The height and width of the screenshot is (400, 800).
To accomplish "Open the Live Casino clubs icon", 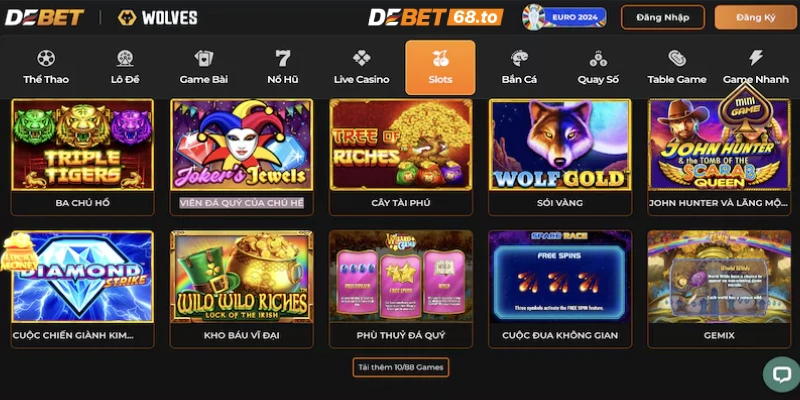I will 362,58.
